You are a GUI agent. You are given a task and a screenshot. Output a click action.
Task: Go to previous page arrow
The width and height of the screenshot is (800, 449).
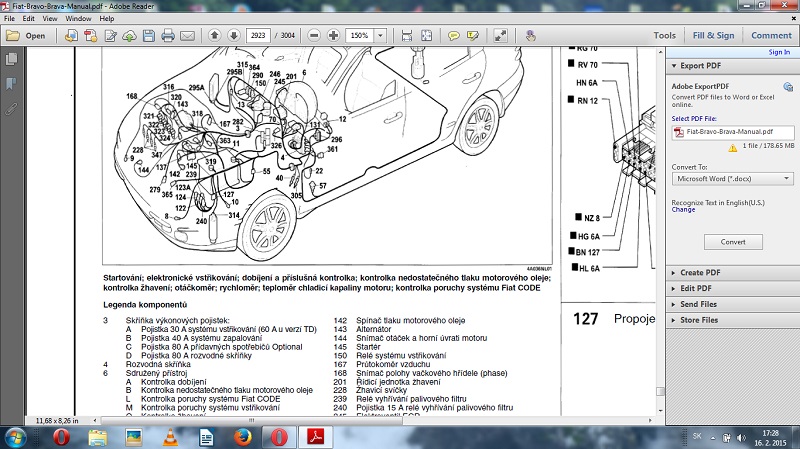pyautogui.click(x=213, y=35)
